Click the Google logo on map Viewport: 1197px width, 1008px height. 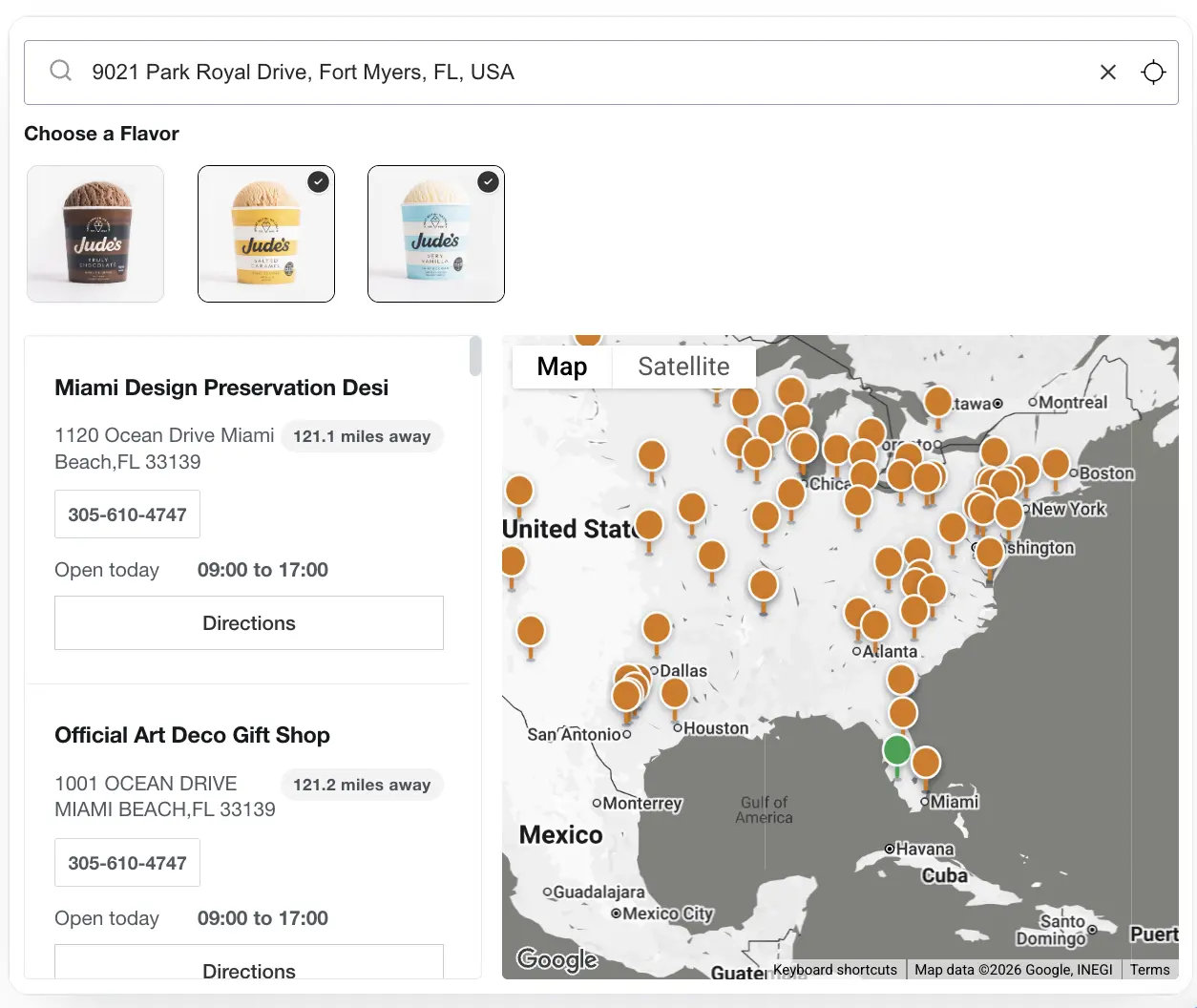click(557, 959)
